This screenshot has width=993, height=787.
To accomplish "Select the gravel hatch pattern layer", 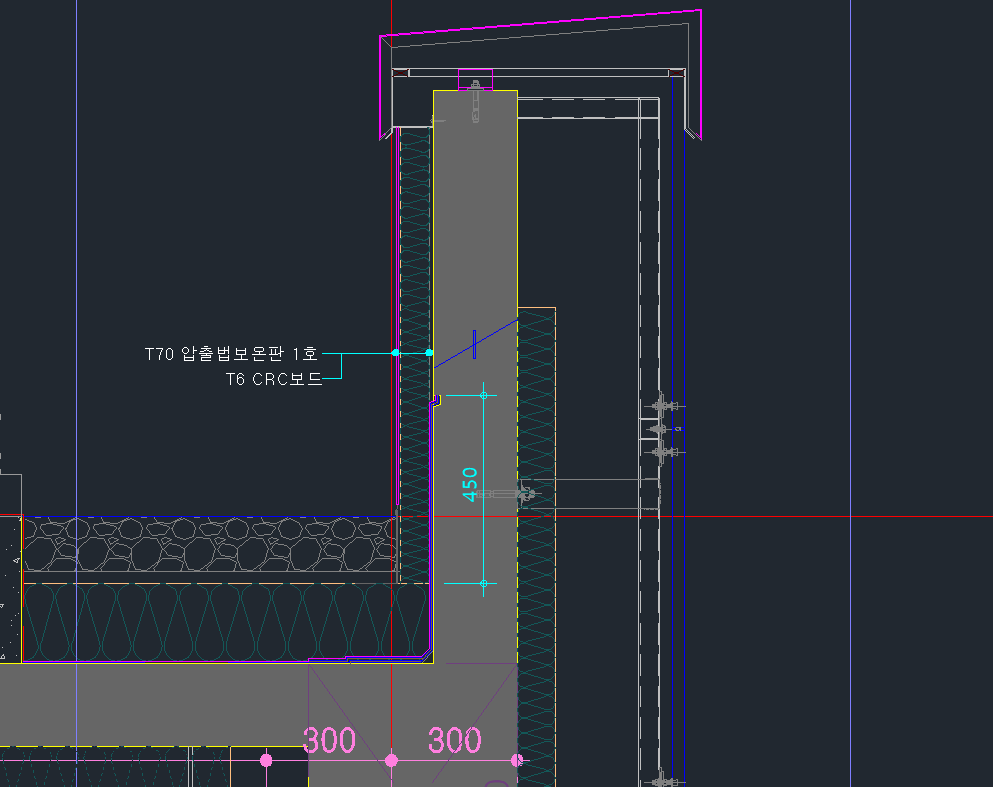I will click(x=200, y=545).
